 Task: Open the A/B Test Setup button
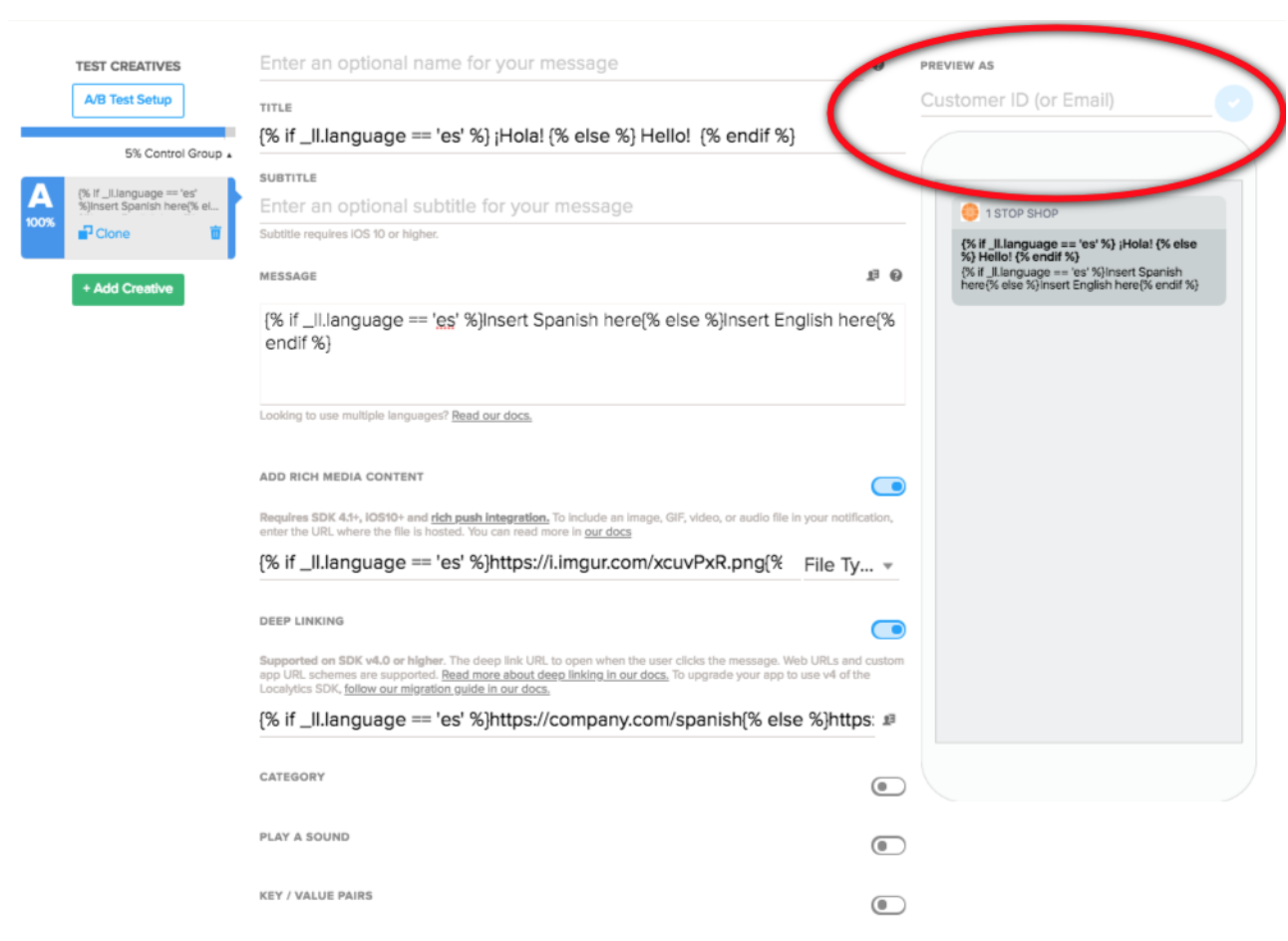point(128,100)
